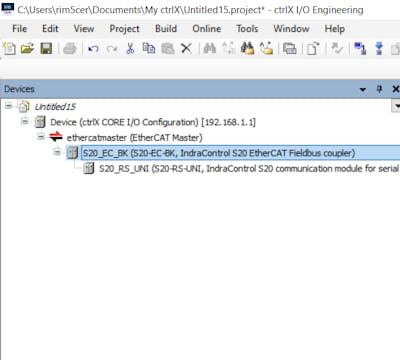The height and width of the screenshot is (360, 400).
Task: Delete the selection with the X toolbar icon
Action: pyautogui.click(x=186, y=49)
